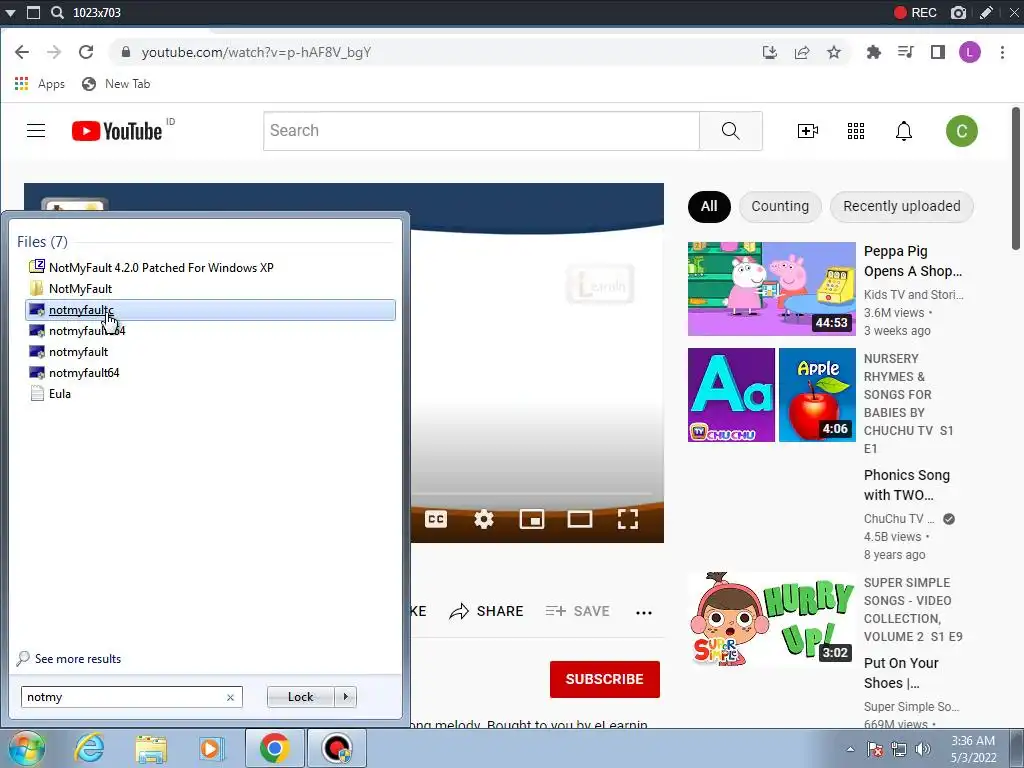Launch the highlighted notmyfaultc result
1024x768 pixels.
coord(210,310)
